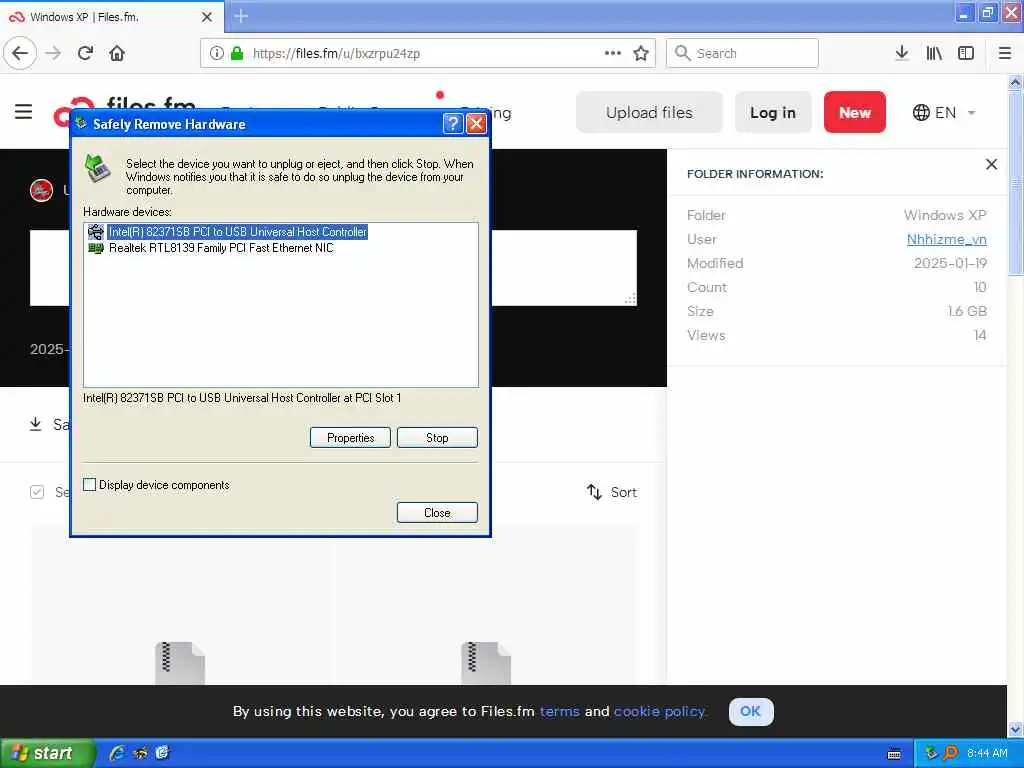Click the dialog Close button

pos(437,513)
